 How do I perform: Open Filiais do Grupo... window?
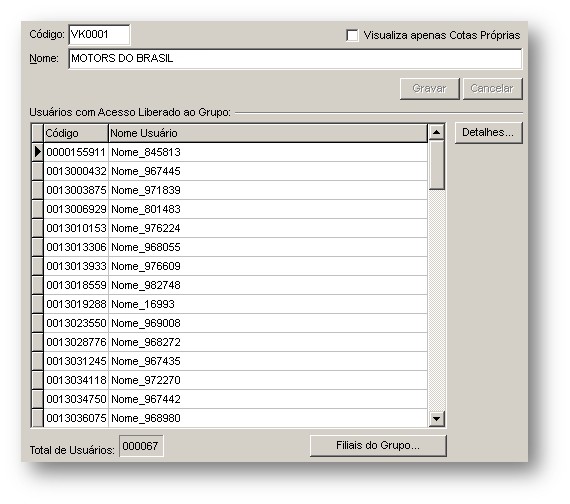click(x=378, y=445)
